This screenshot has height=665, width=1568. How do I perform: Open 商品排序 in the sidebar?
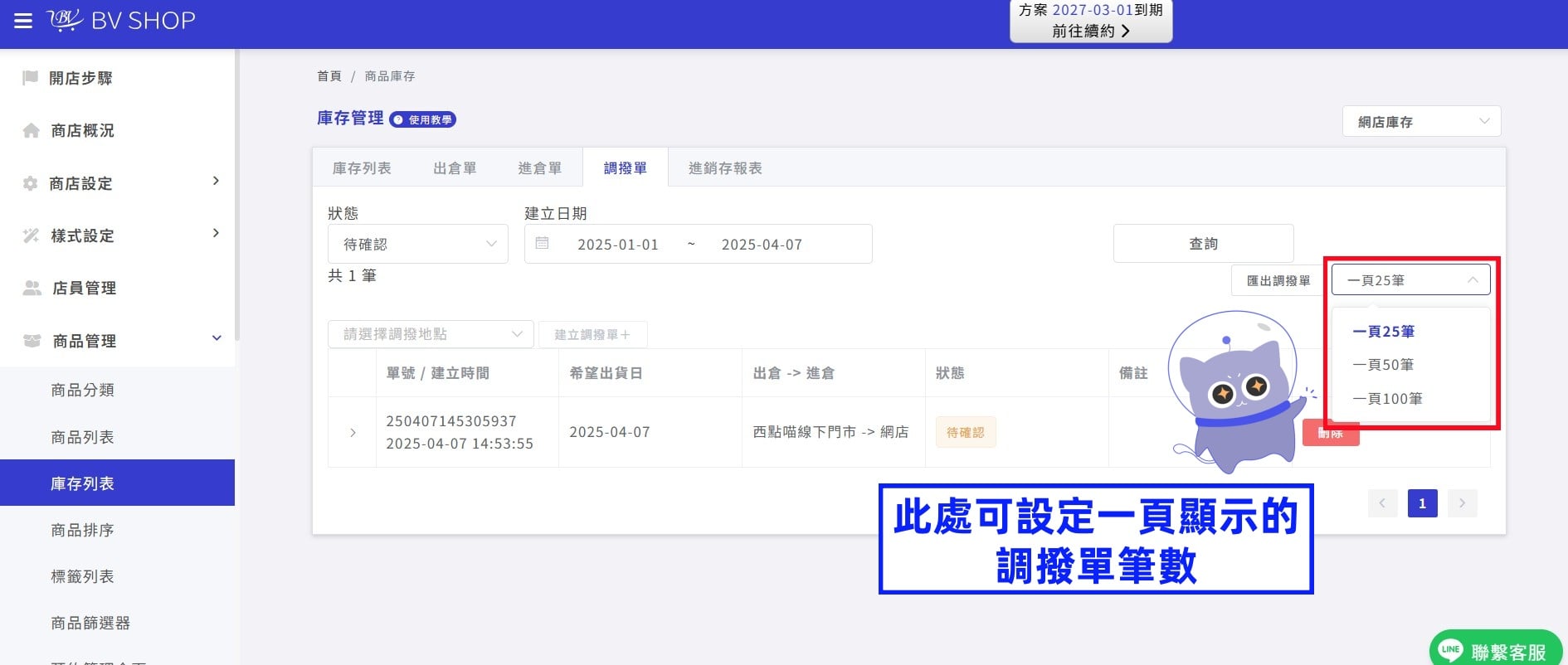point(117,530)
